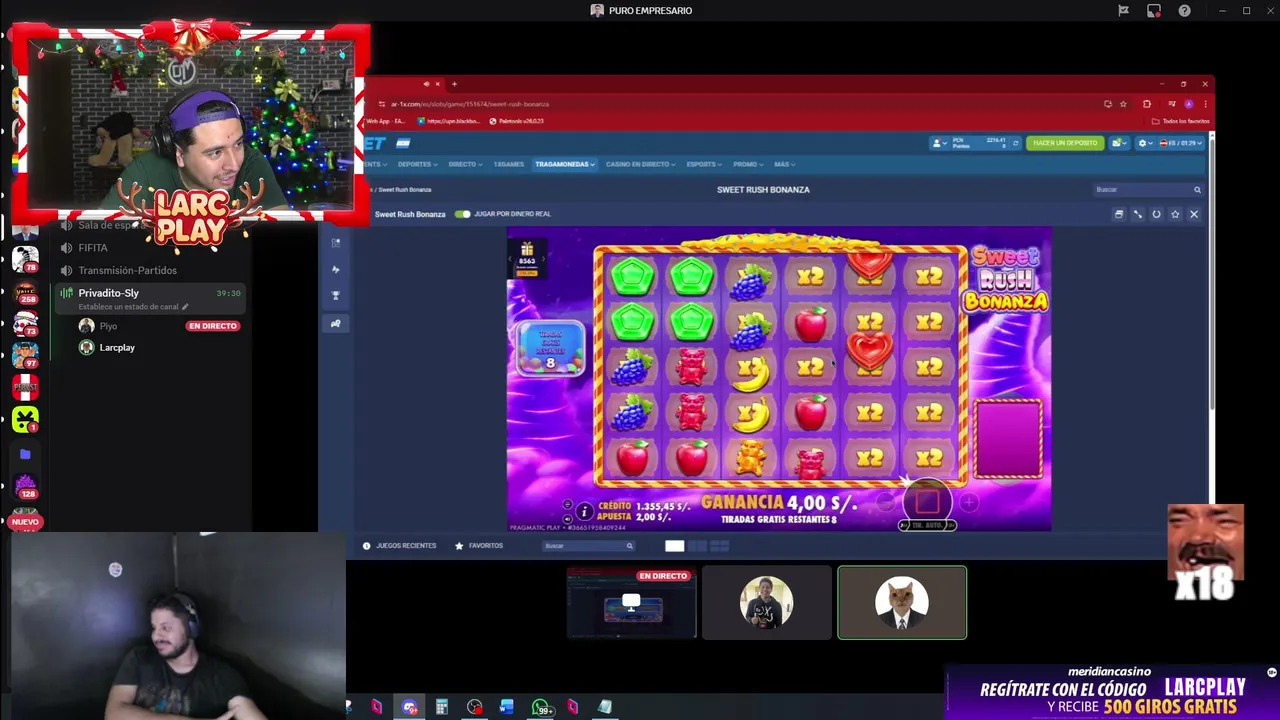
Task: Open the Directo menu
Action: pos(465,164)
